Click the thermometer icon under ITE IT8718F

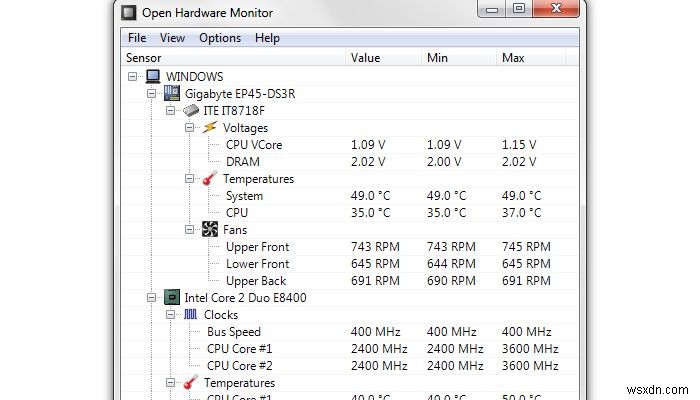pyautogui.click(x=210, y=179)
